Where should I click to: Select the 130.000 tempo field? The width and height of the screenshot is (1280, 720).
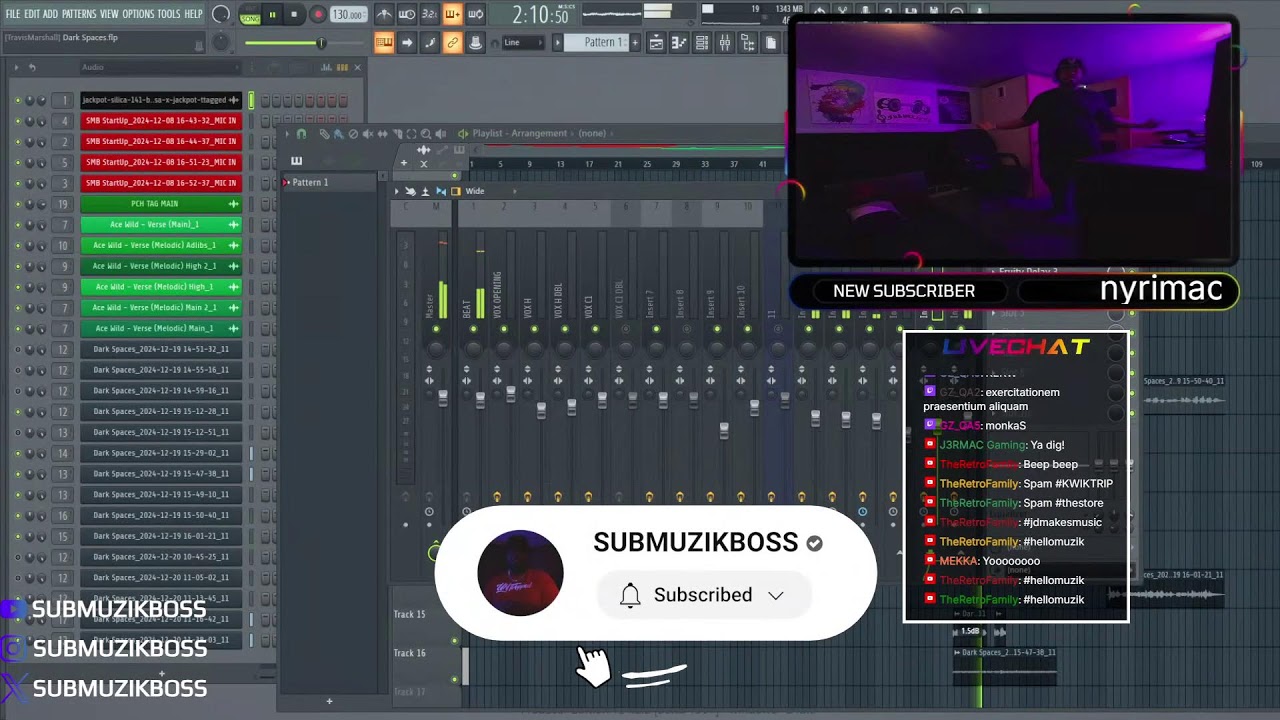(x=348, y=15)
